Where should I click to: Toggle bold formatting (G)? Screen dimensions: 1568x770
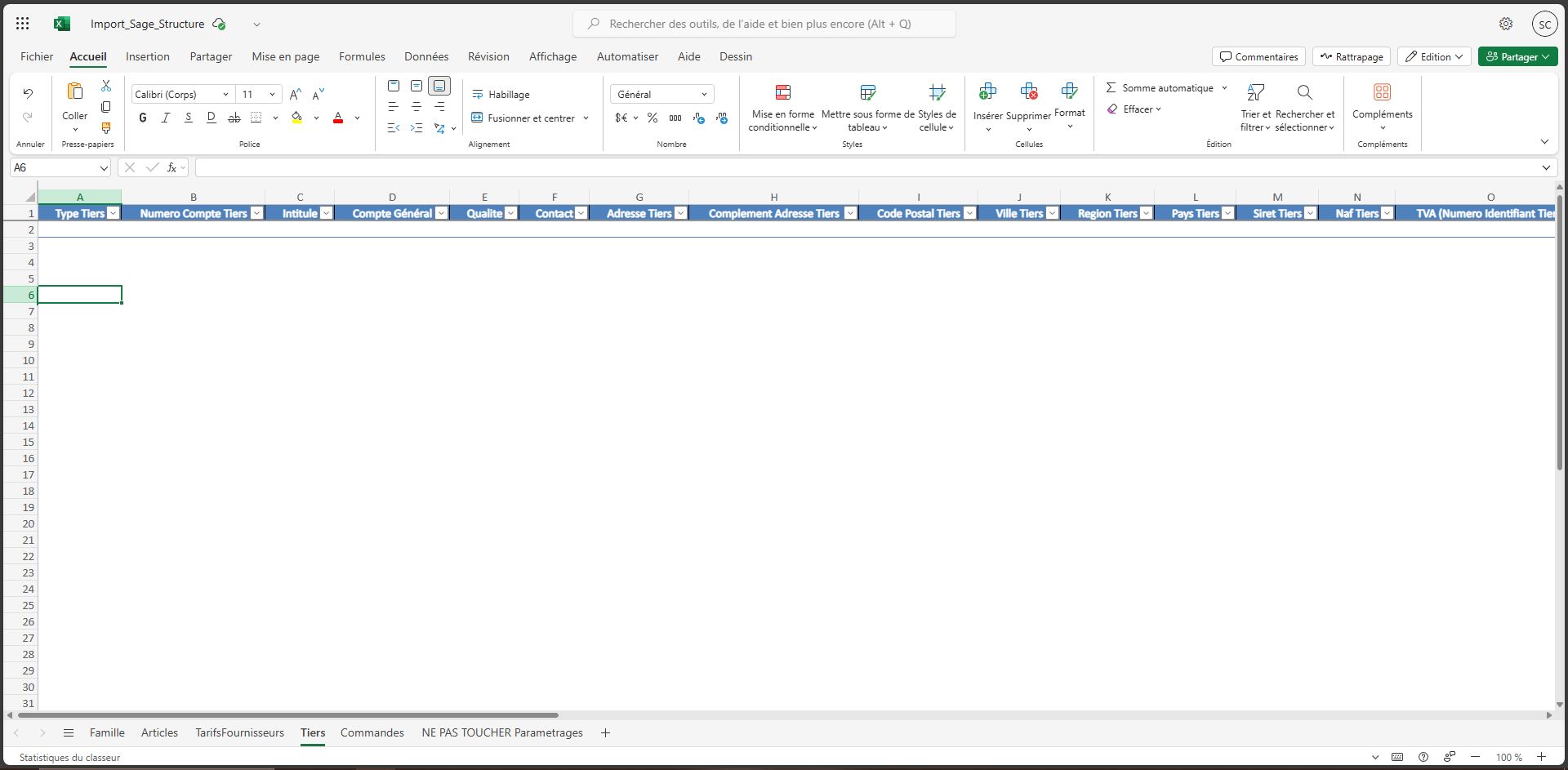tap(143, 118)
